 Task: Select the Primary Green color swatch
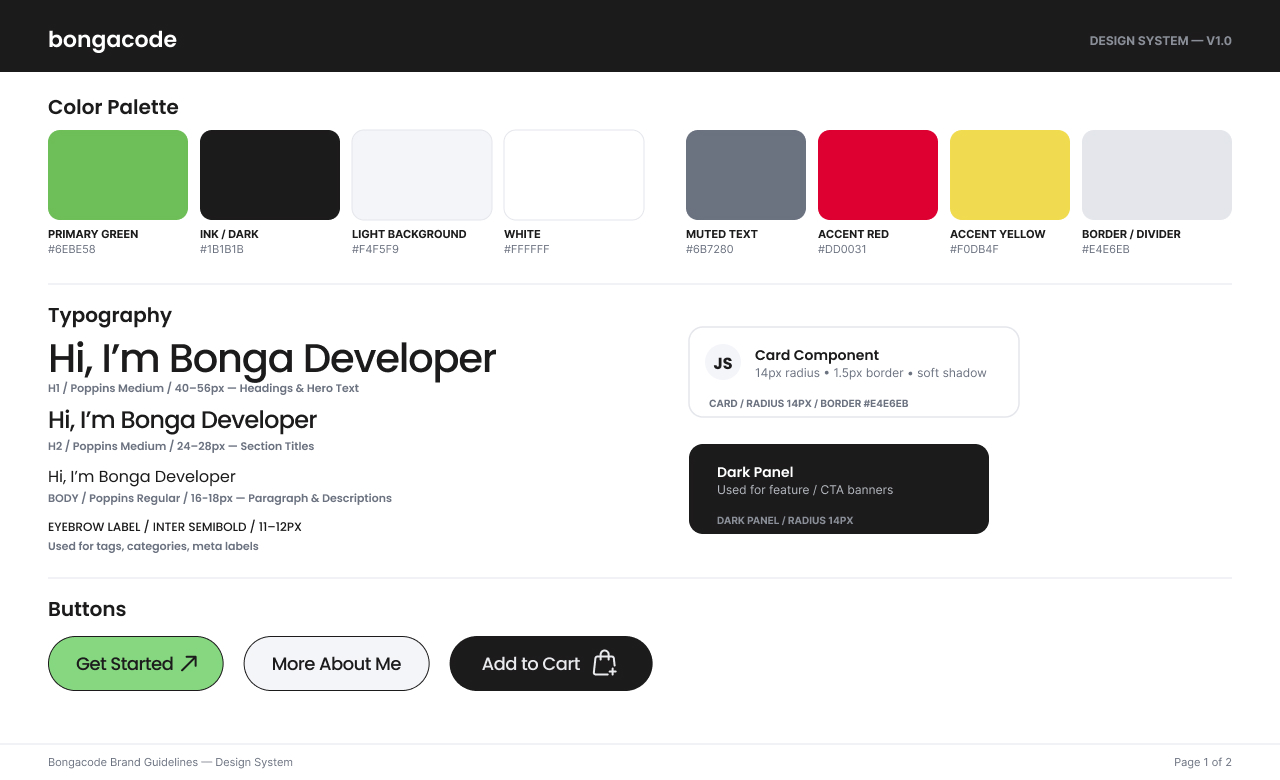point(118,175)
